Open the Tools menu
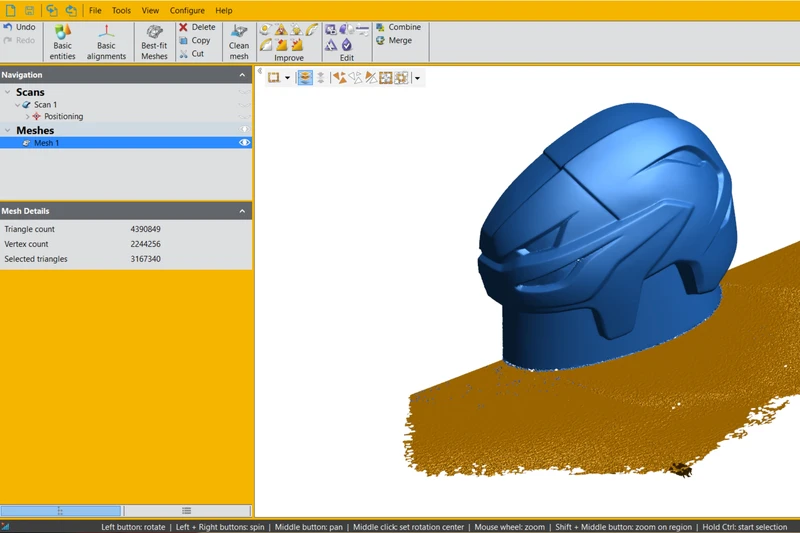Viewport: 800px width, 533px height. tap(121, 10)
